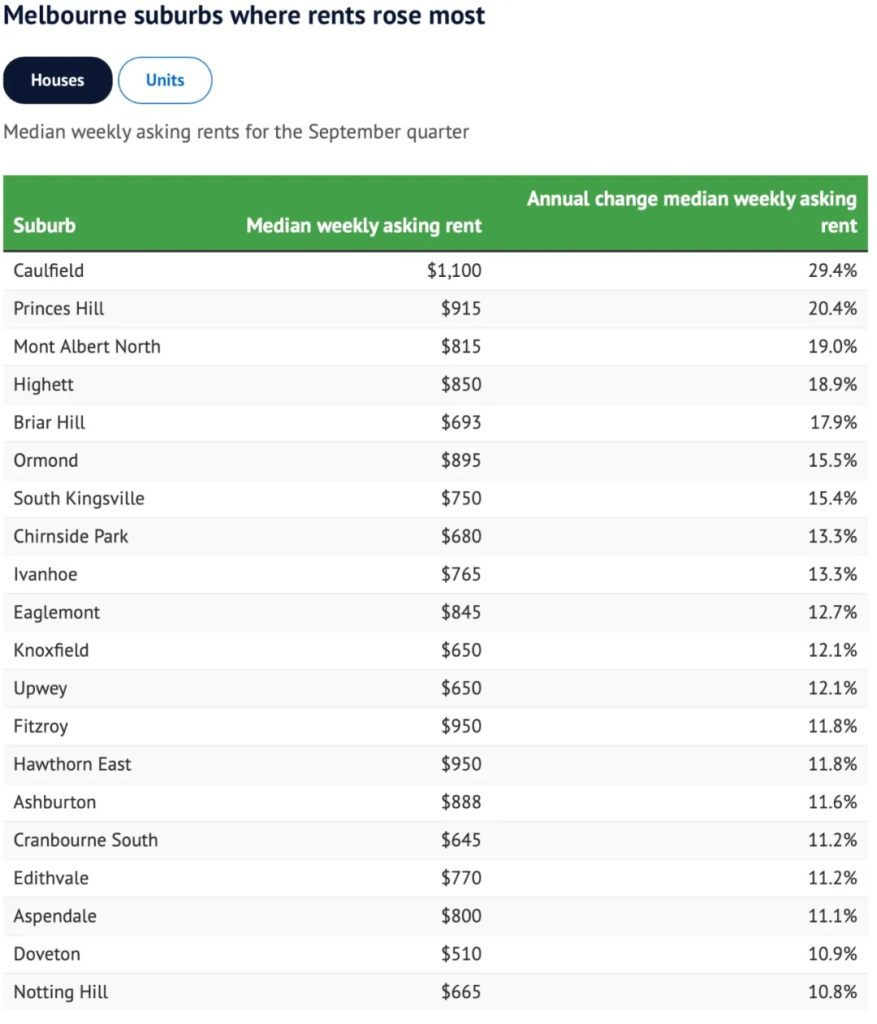This screenshot has width=877, height=1024.
Task: Click Ashburton's $888 median rent
Action: 461,803
